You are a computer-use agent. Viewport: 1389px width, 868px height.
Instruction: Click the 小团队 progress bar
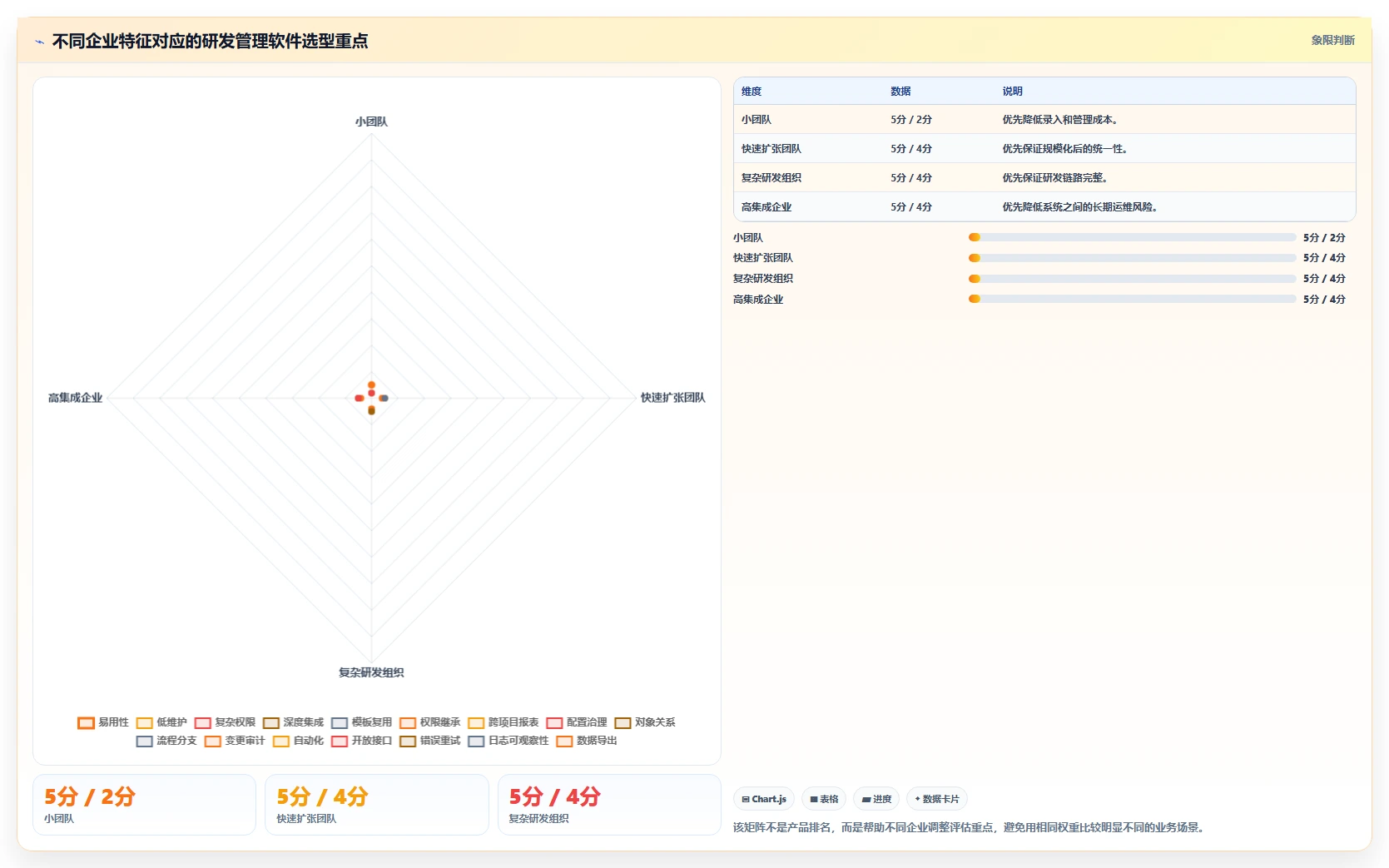pos(1132,237)
